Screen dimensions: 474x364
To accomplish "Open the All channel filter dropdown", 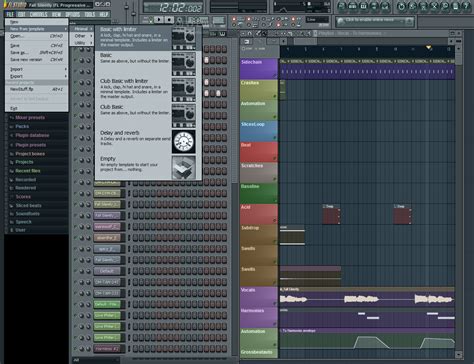I will [x=95, y=360].
